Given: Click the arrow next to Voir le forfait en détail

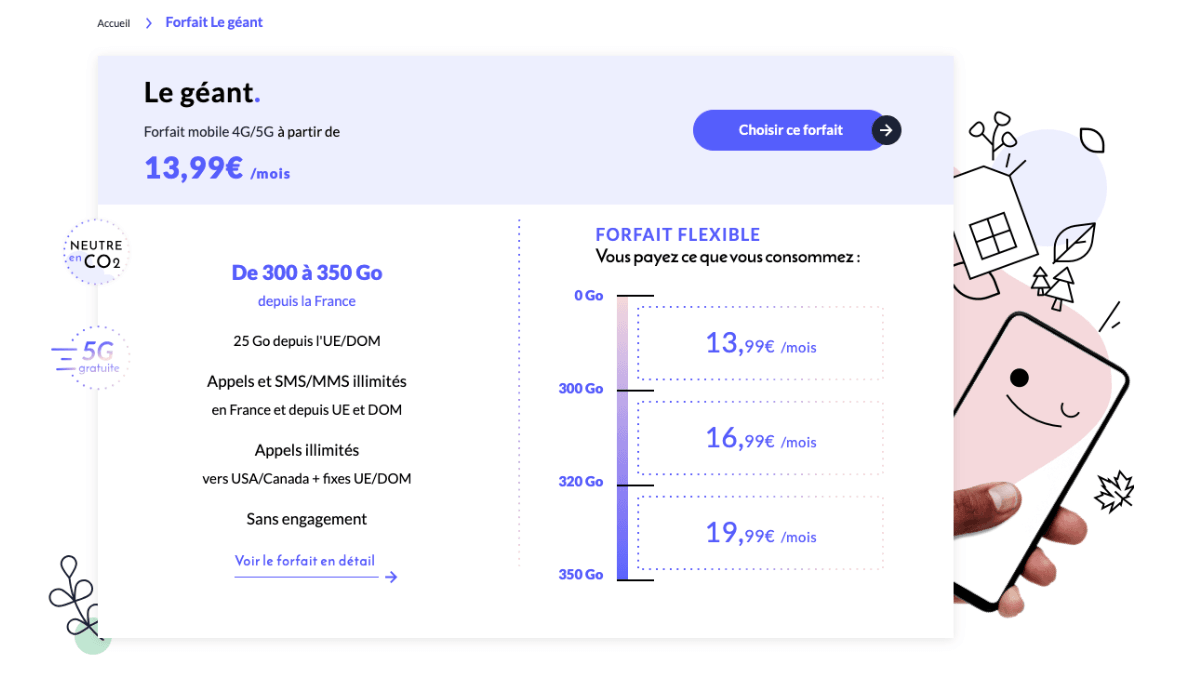Looking at the screenshot, I should click(391, 577).
